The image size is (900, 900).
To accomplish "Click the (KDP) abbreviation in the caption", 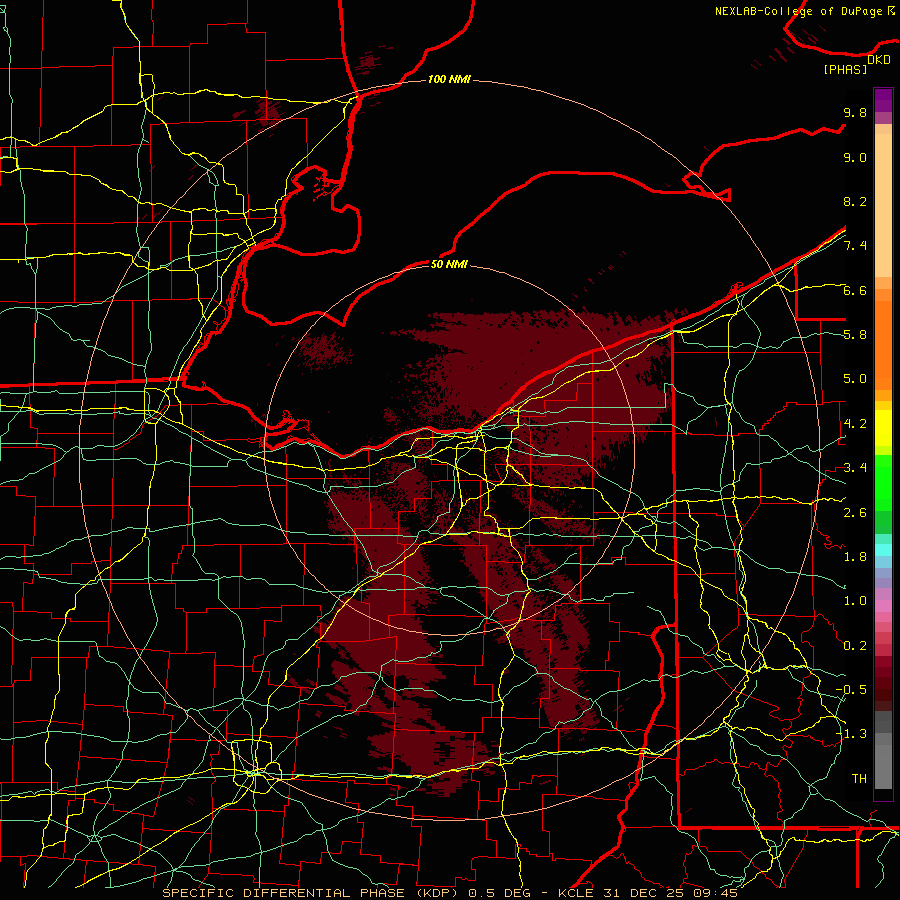I will (437, 893).
